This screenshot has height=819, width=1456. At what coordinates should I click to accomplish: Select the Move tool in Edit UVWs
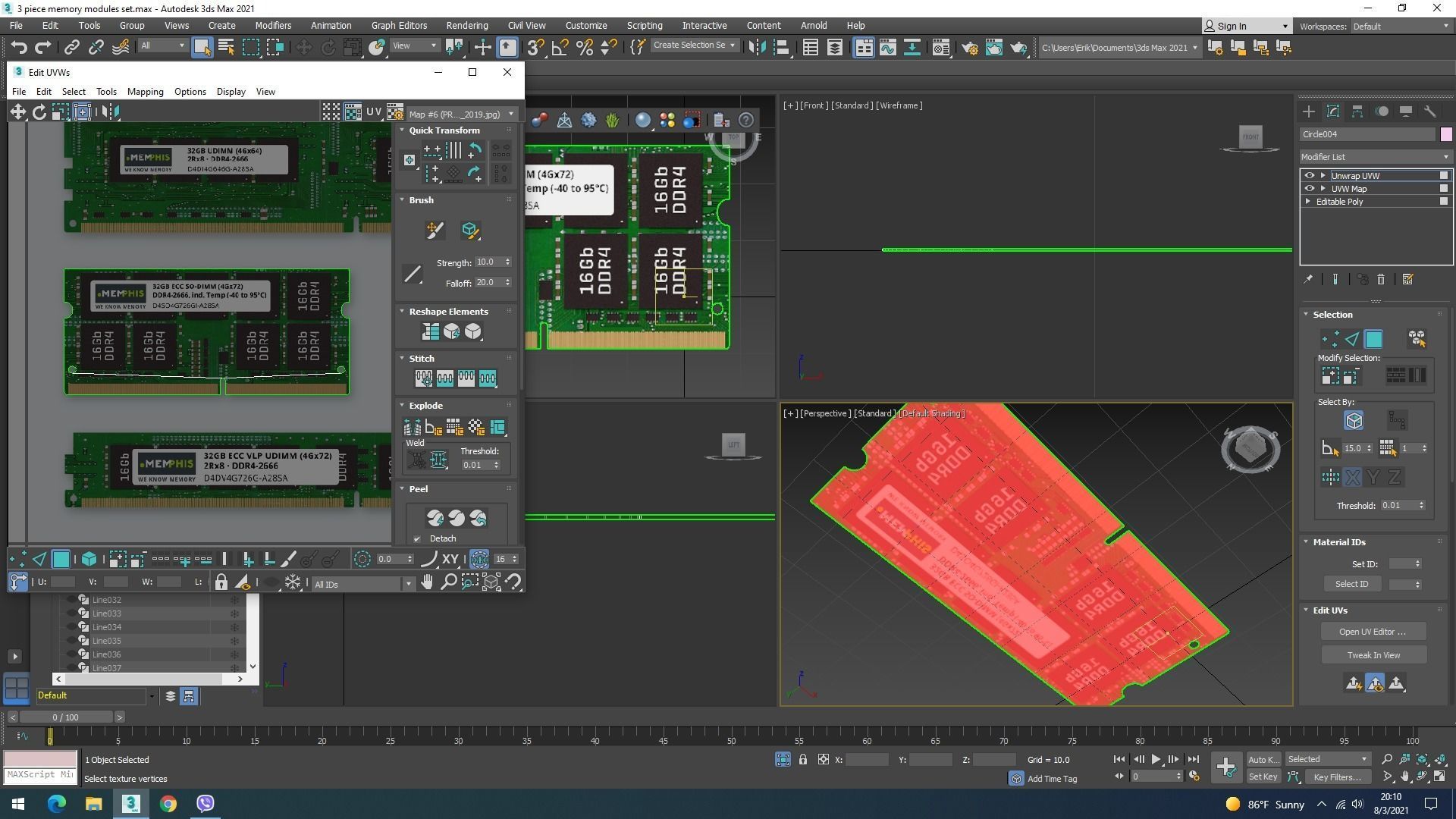tap(17, 112)
